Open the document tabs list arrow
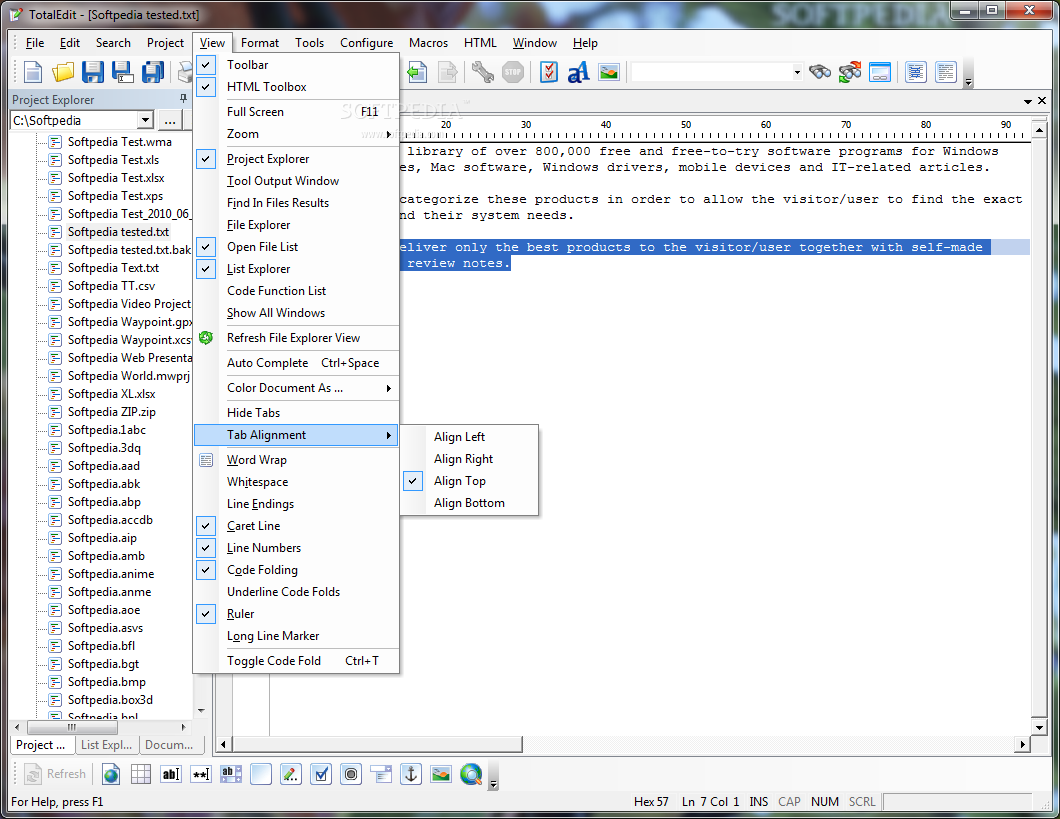 coord(1028,101)
